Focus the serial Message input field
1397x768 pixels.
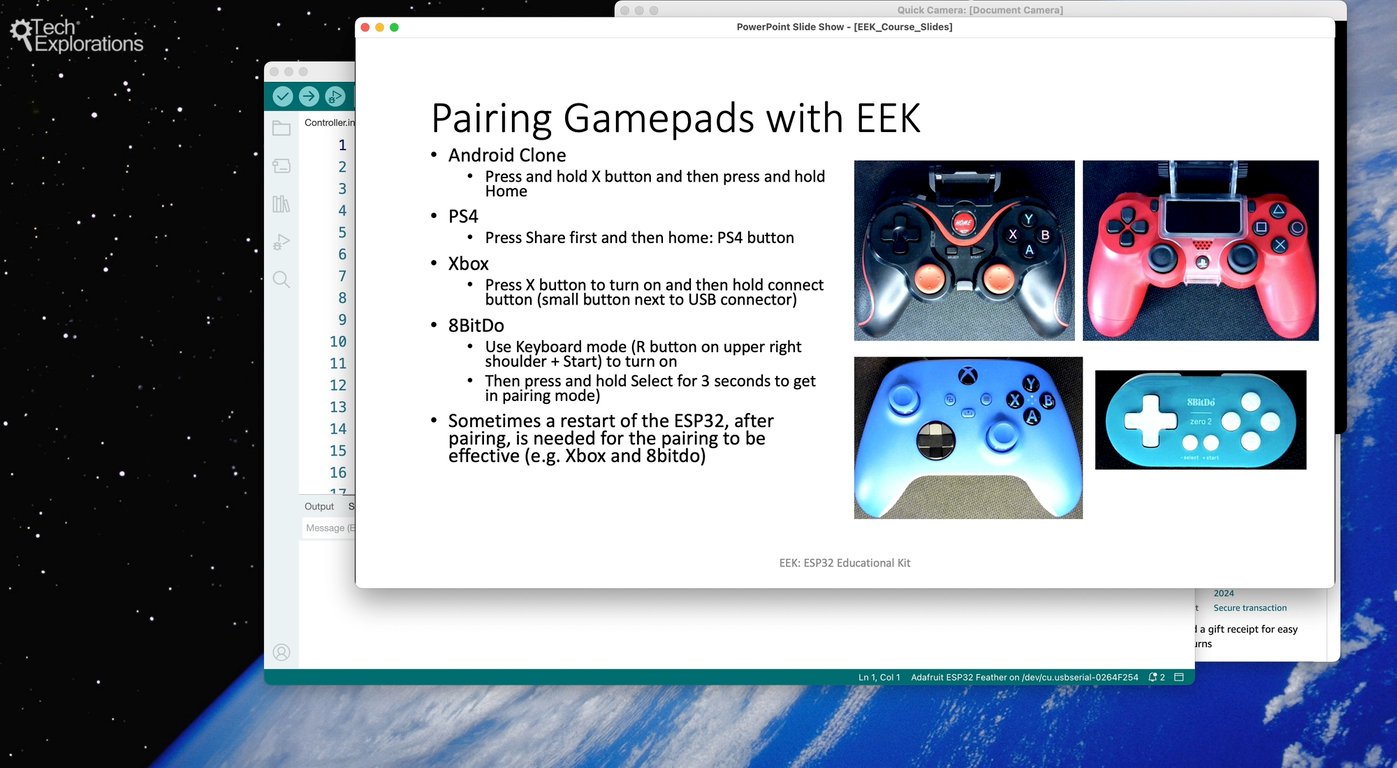coord(328,528)
